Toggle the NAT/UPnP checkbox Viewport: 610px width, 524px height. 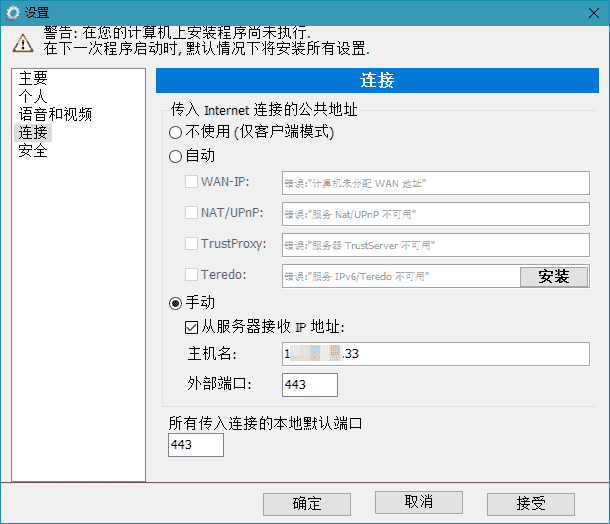coord(192,213)
